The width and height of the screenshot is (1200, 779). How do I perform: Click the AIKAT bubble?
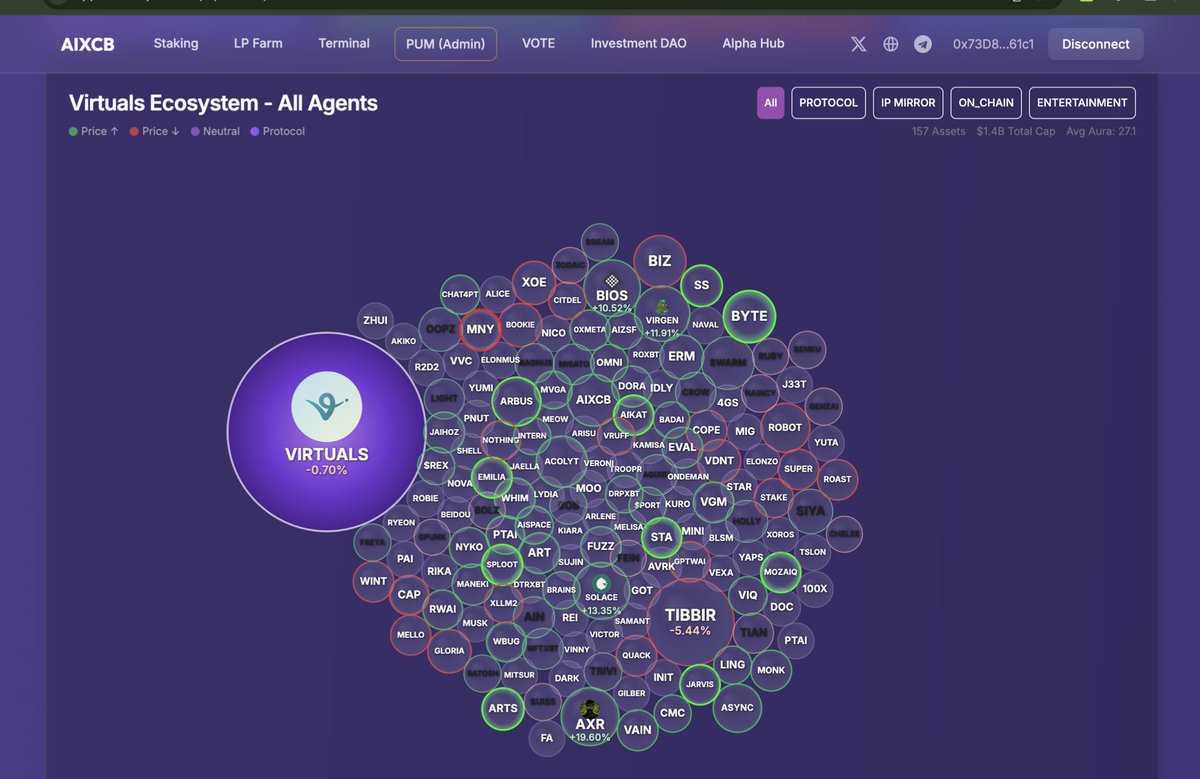coord(633,414)
